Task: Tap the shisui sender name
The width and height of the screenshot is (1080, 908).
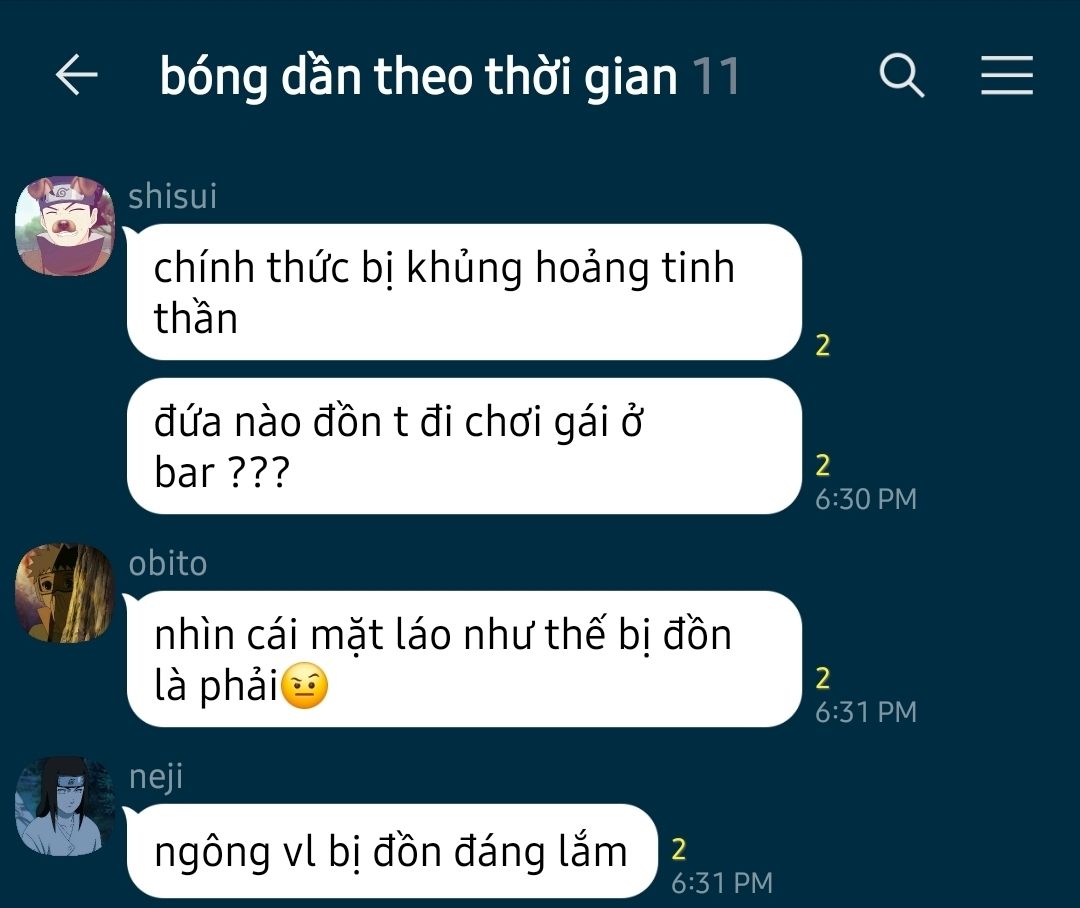Action: 172,196
